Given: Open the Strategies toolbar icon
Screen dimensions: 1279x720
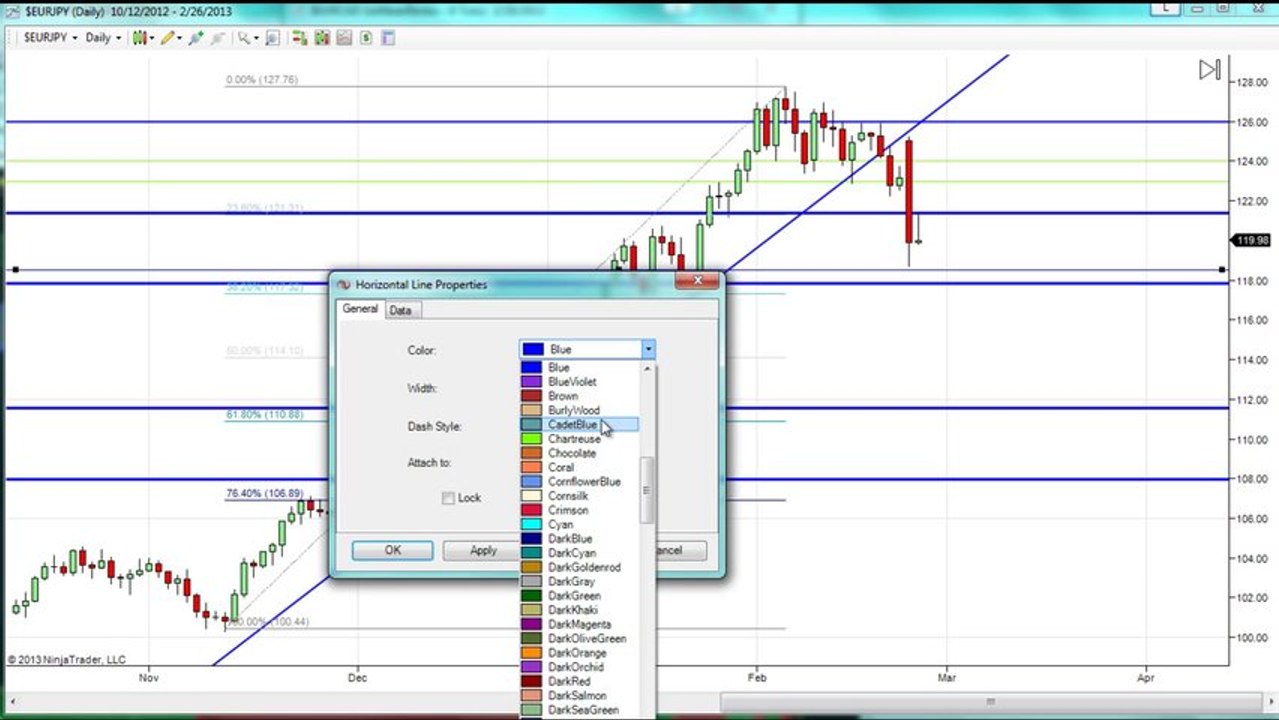Looking at the screenshot, I should (344, 38).
